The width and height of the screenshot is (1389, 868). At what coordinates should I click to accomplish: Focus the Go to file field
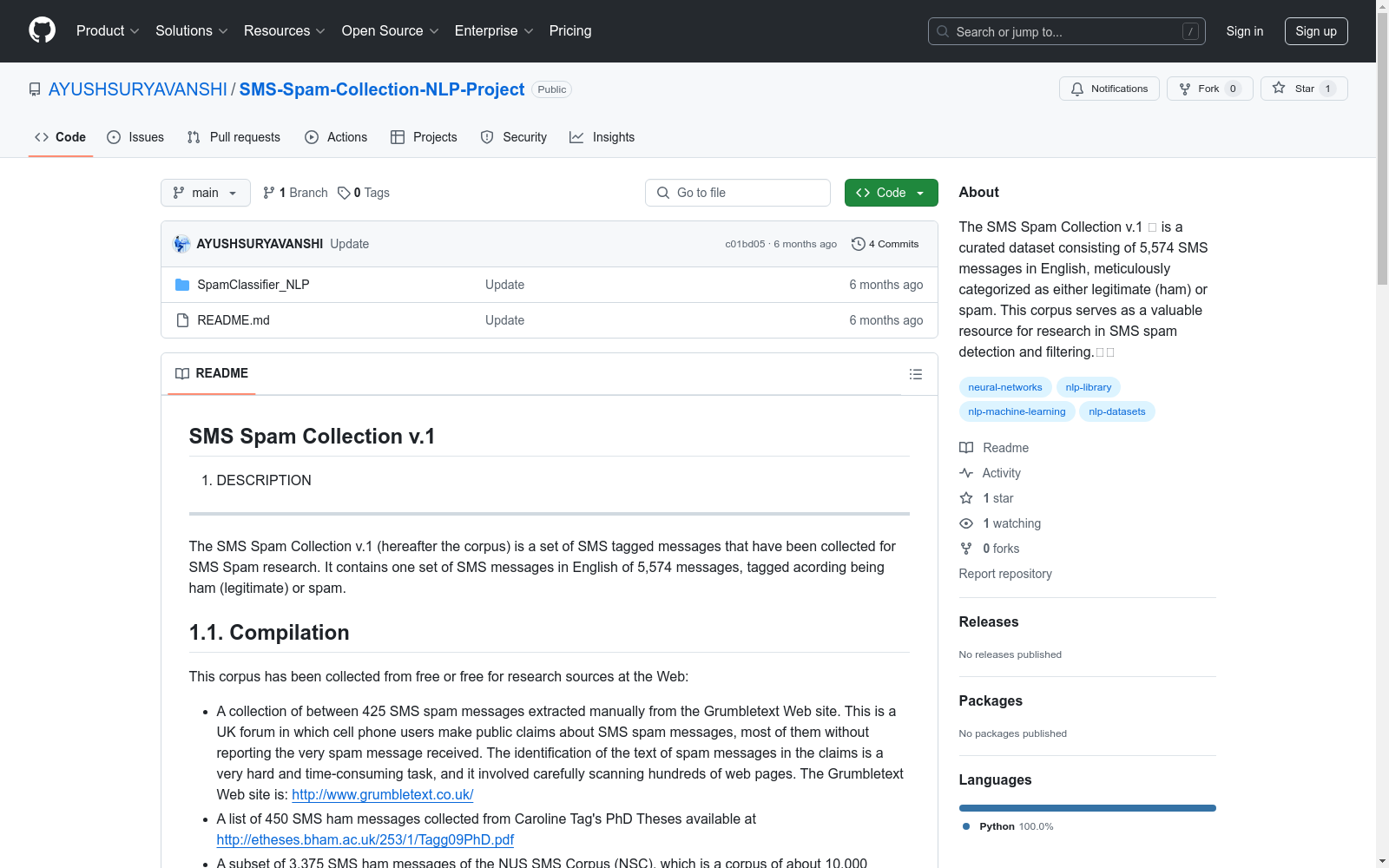click(x=738, y=193)
